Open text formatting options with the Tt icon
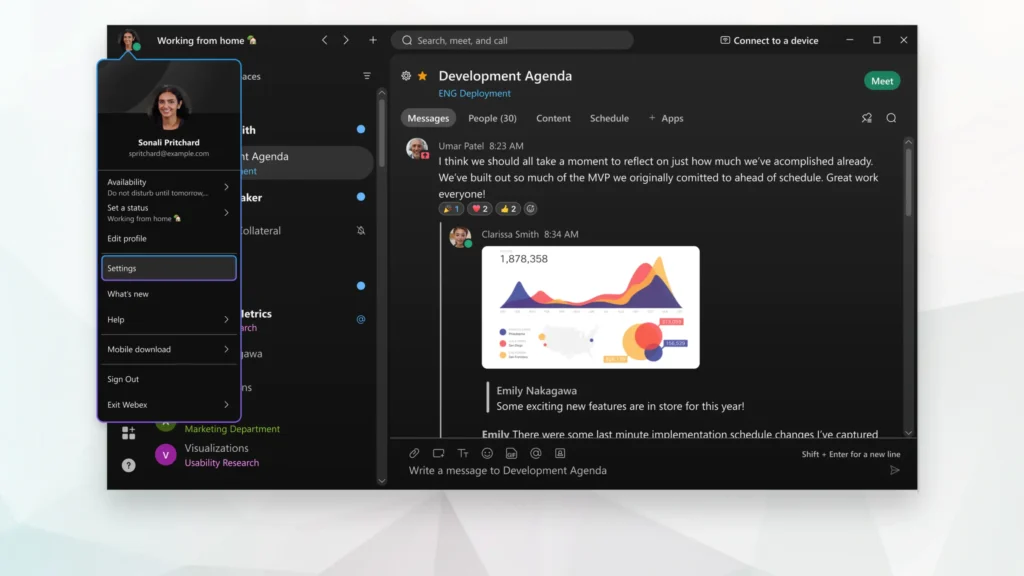1024x576 pixels. 462,453
